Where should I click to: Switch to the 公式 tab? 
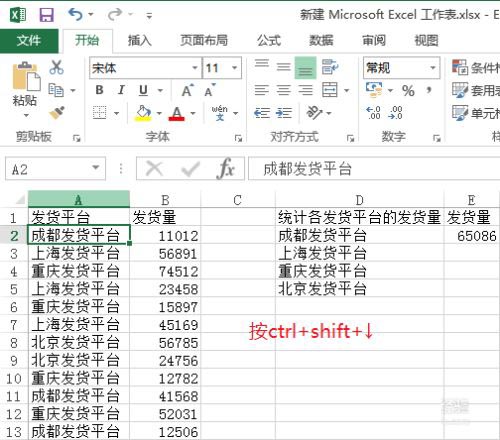(269, 40)
